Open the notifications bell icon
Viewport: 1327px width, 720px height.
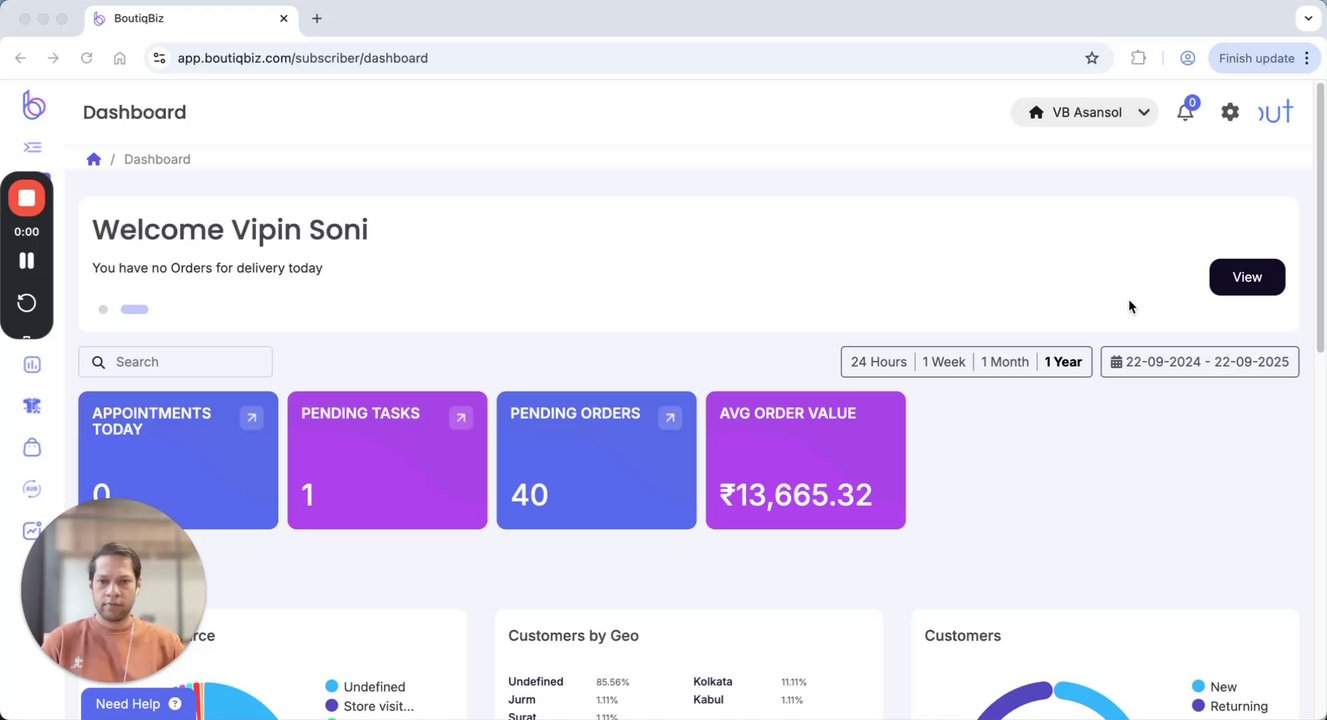click(x=1185, y=112)
